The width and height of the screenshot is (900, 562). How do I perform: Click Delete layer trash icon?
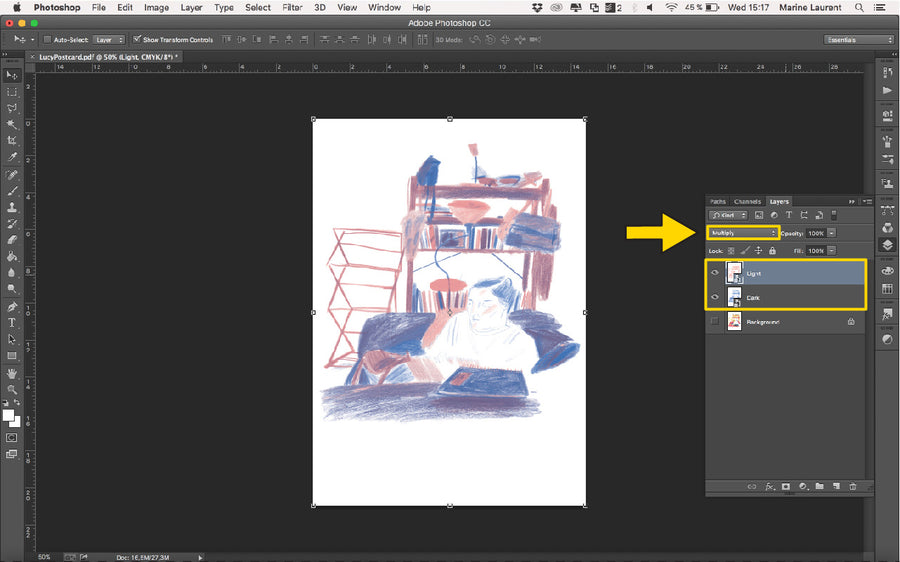click(x=853, y=486)
